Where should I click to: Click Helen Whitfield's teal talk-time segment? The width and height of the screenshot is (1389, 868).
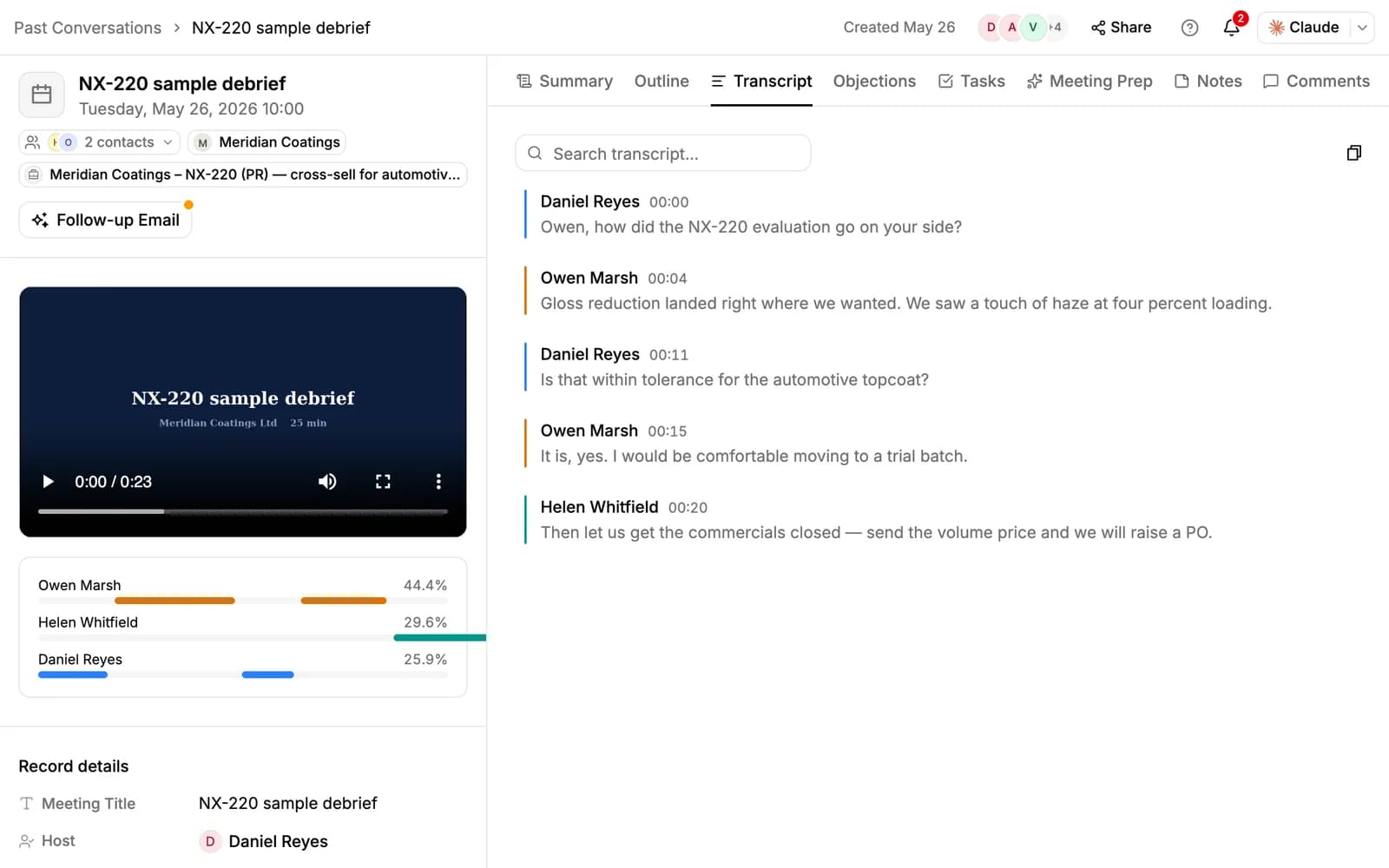[439, 638]
